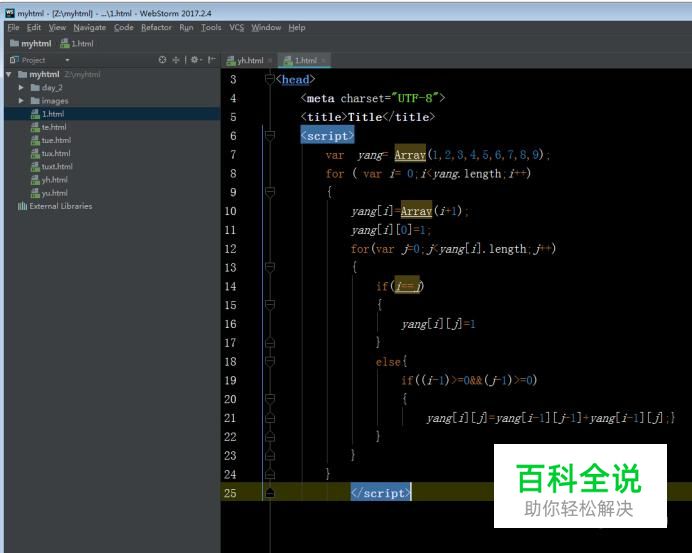Select tux.html in the project tree
The height and width of the screenshot is (553, 692).
coord(51,154)
